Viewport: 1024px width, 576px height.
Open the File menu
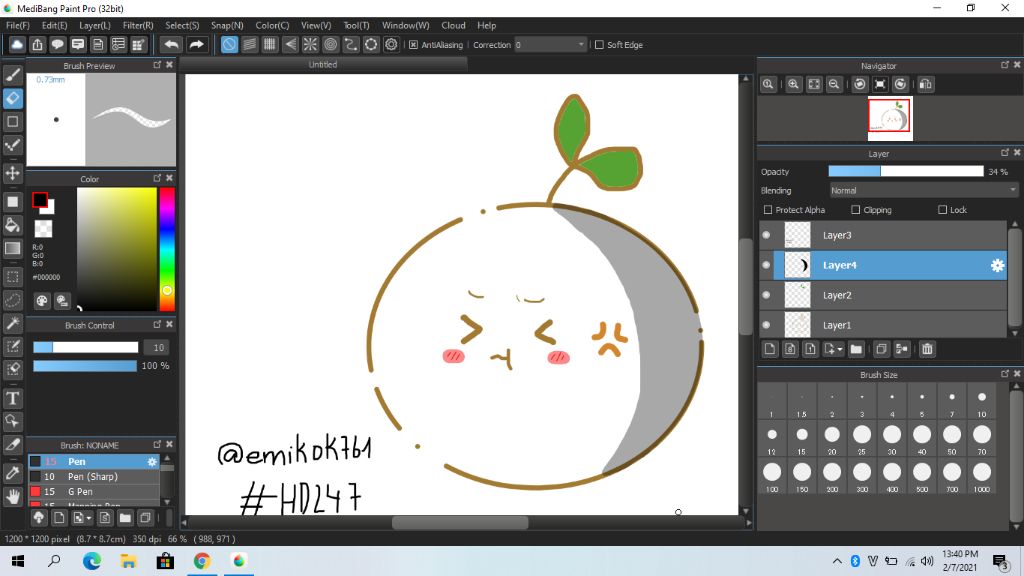[18, 25]
